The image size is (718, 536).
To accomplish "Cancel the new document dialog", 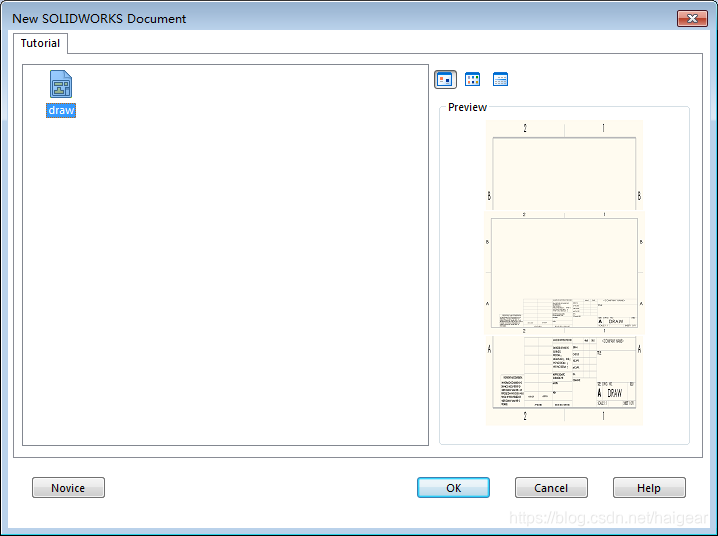I will point(551,487).
